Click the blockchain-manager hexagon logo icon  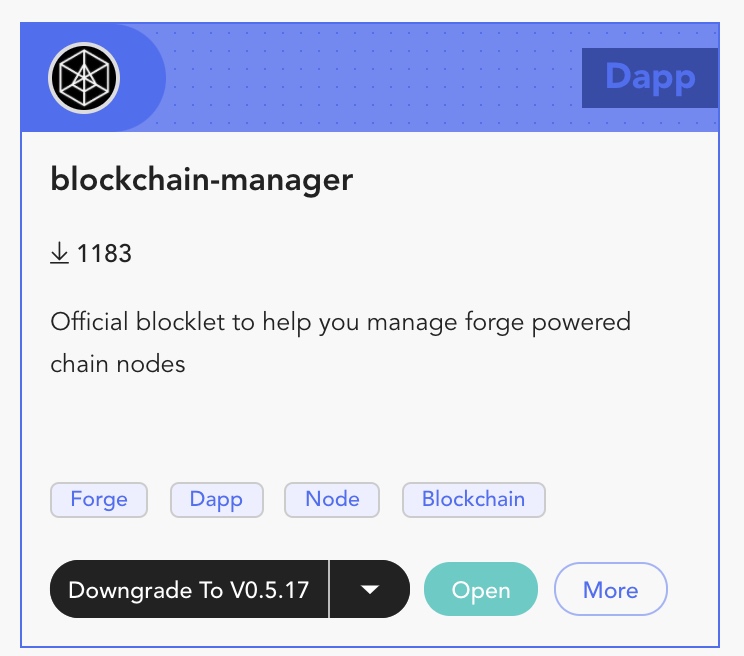click(84, 77)
